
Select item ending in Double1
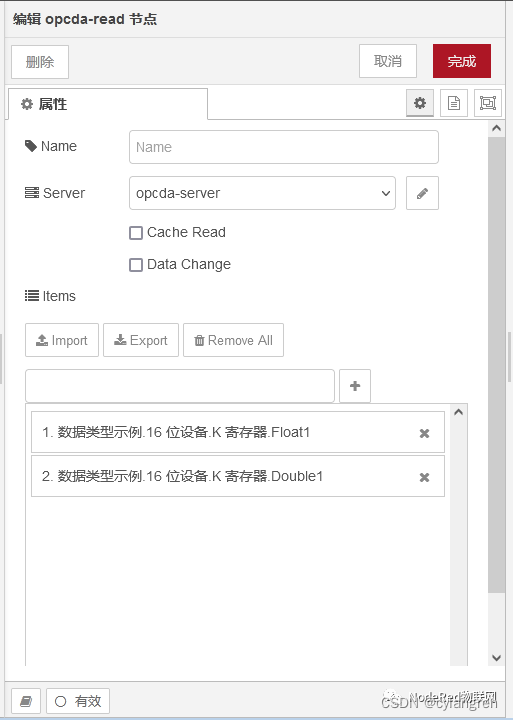tap(238, 476)
